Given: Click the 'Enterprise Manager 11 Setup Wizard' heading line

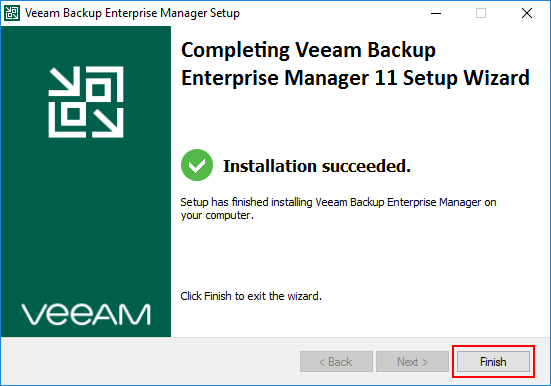Looking at the screenshot, I should [x=355, y=78].
